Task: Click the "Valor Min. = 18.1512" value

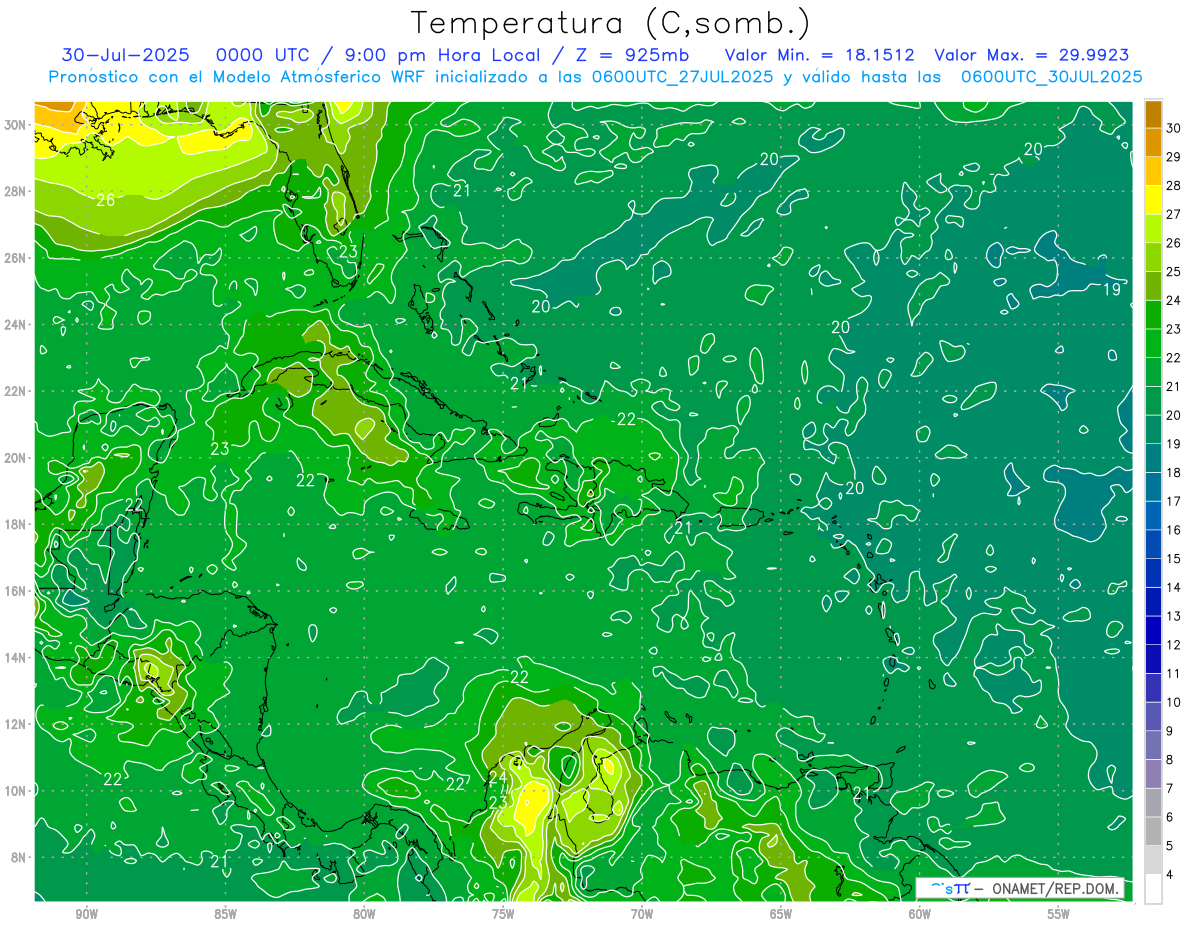Action: [820, 55]
